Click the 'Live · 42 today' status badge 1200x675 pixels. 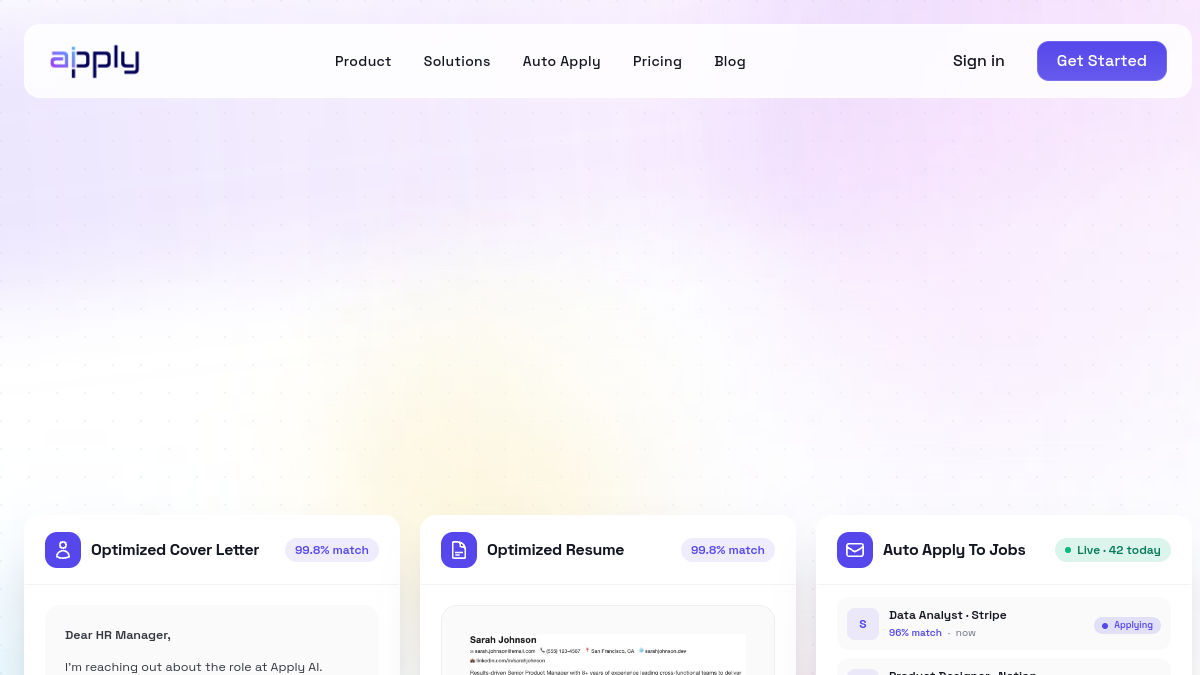(x=1113, y=550)
